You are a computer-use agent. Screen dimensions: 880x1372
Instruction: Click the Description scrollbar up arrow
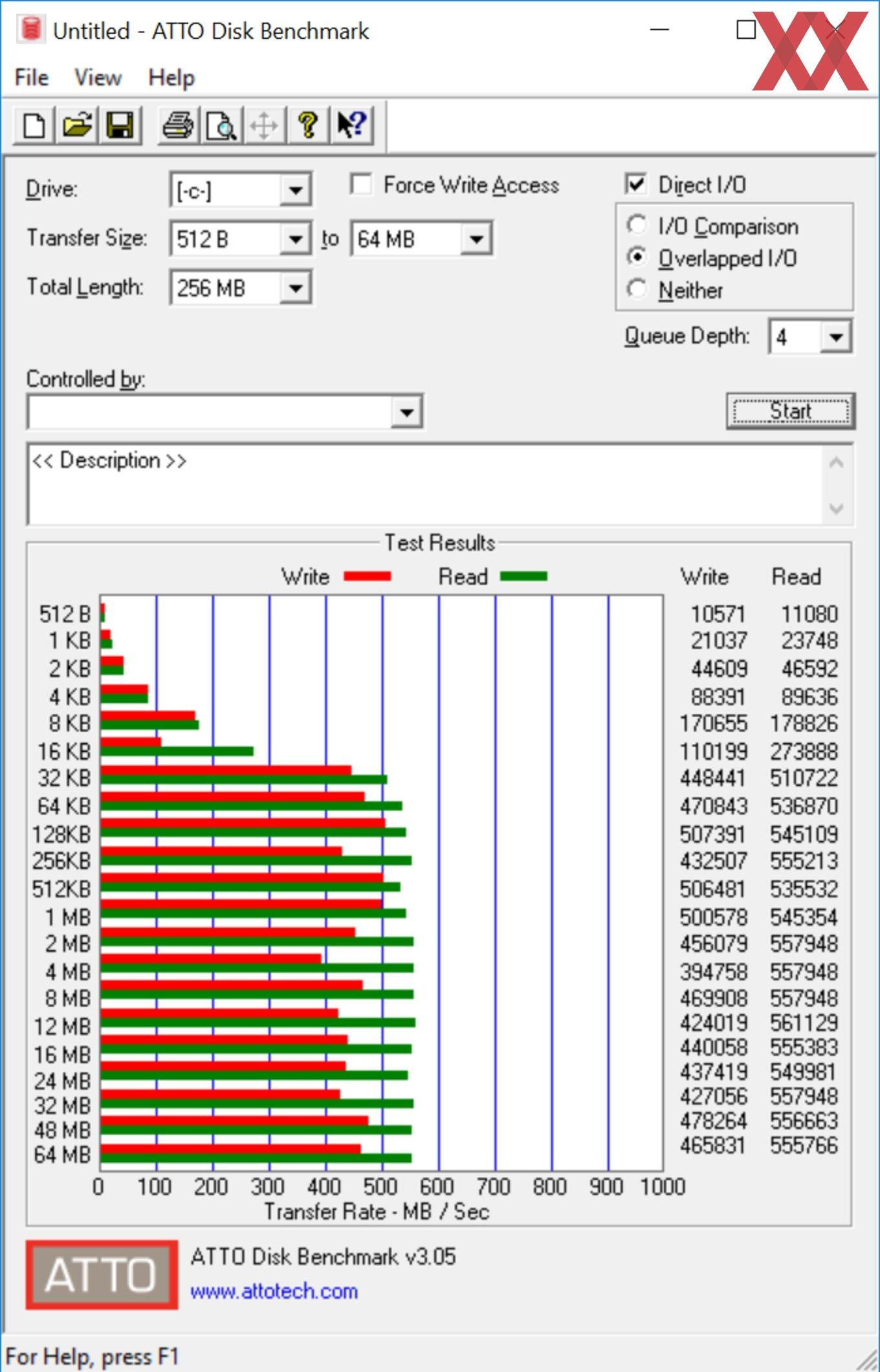click(837, 463)
